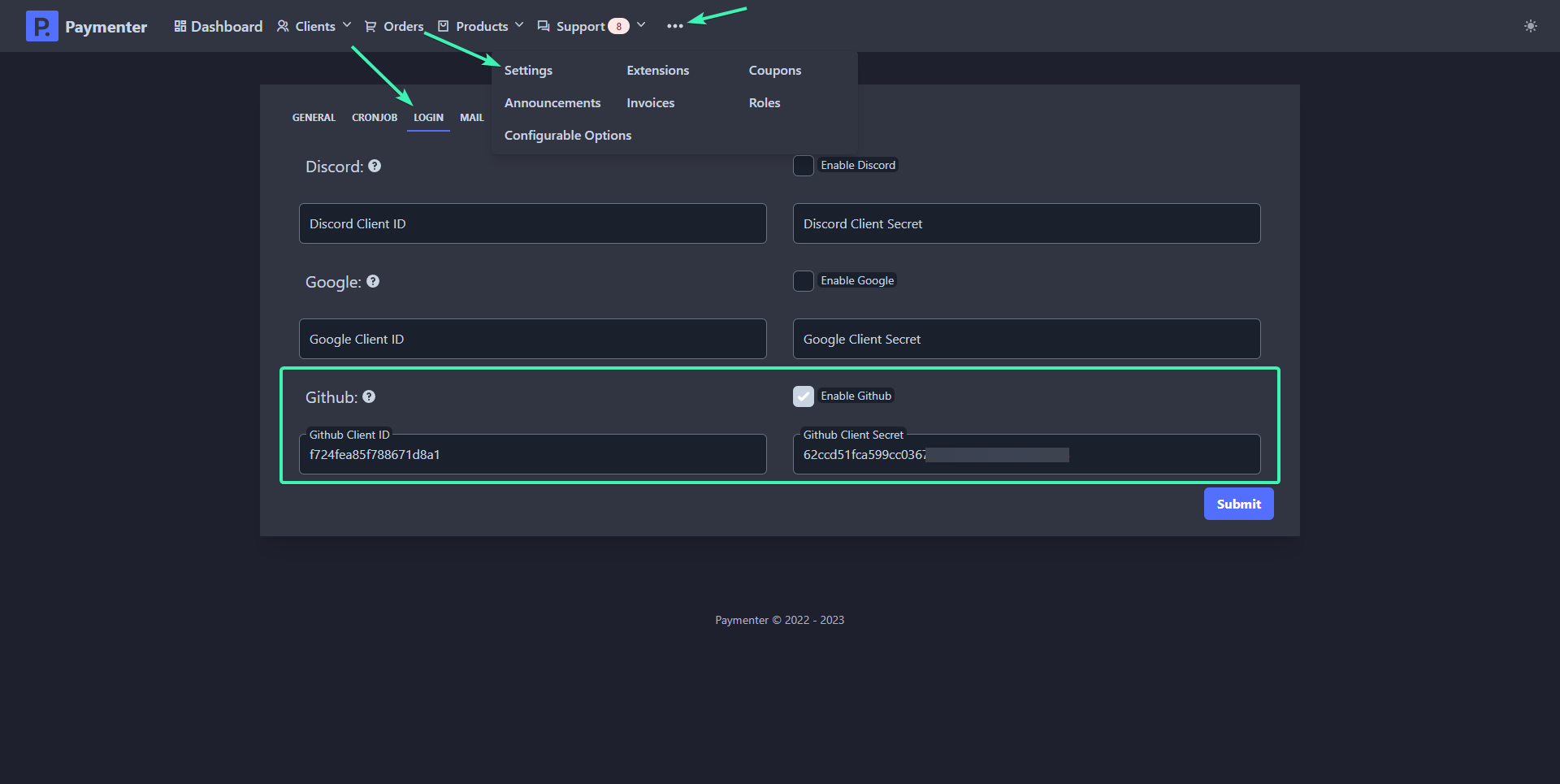Viewport: 1560px width, 784px height.
Task: Expand the Support dropdown chevron
Action: (641, 25)
